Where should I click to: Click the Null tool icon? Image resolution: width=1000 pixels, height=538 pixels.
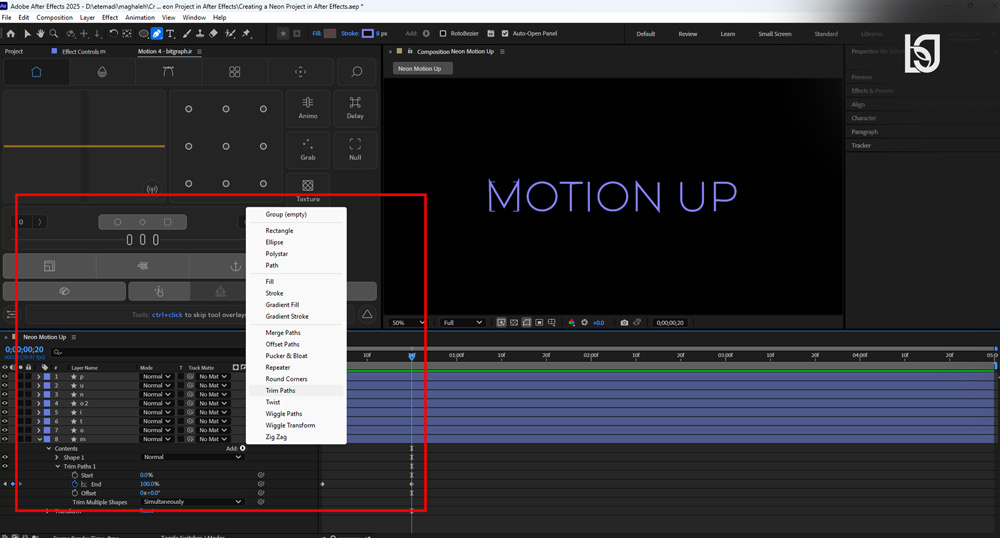(355, 149)
